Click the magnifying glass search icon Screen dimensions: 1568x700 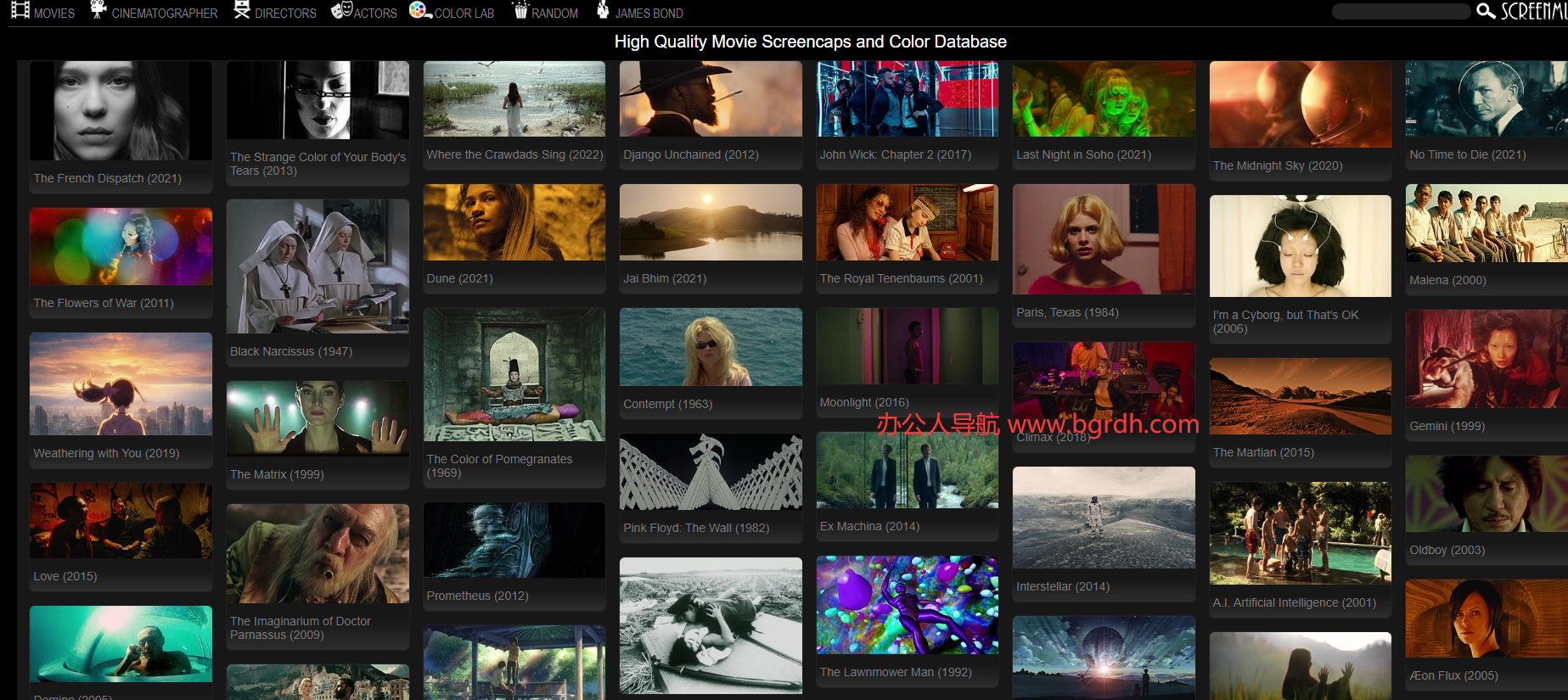[x=1485, y=11]
